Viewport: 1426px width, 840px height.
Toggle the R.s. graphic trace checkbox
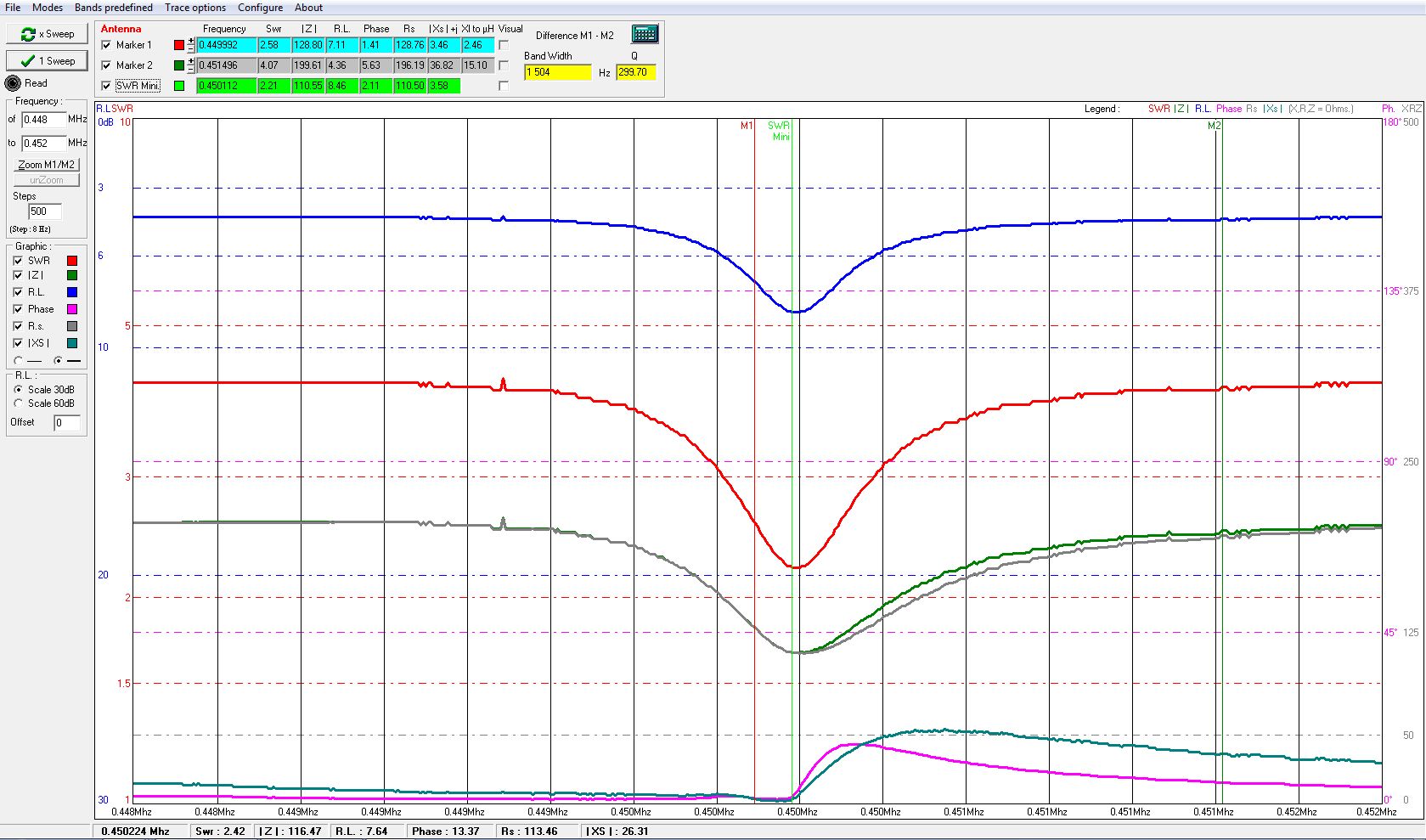pos(18,326)
